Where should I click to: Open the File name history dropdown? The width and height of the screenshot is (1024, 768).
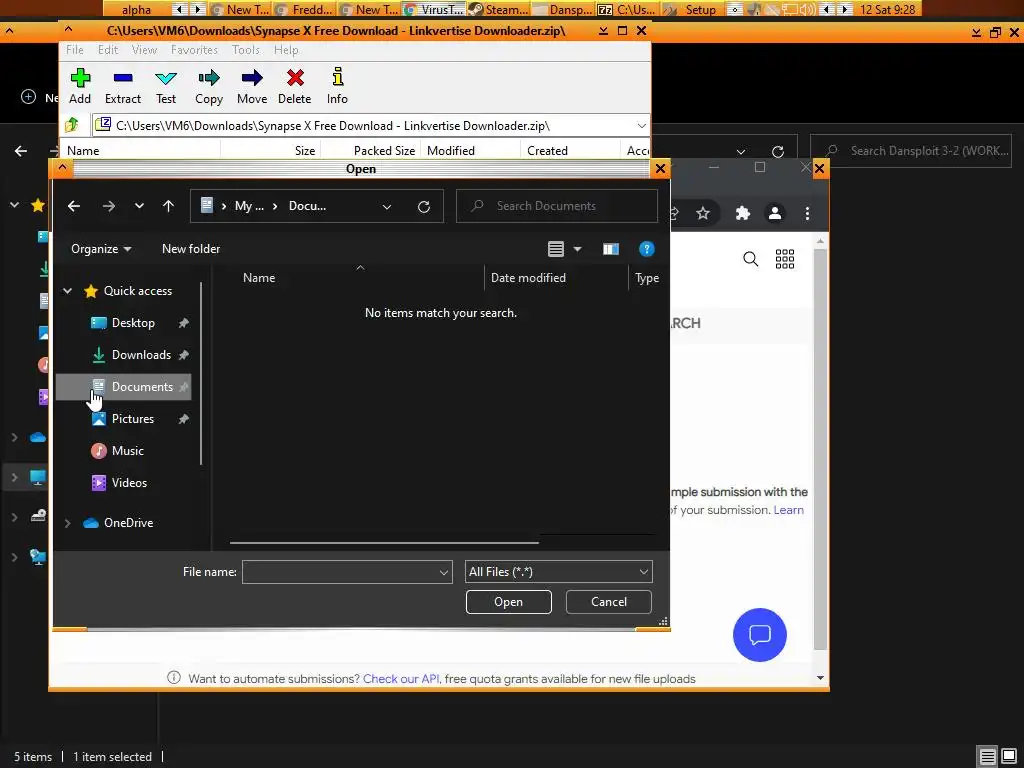click(443, 572)
